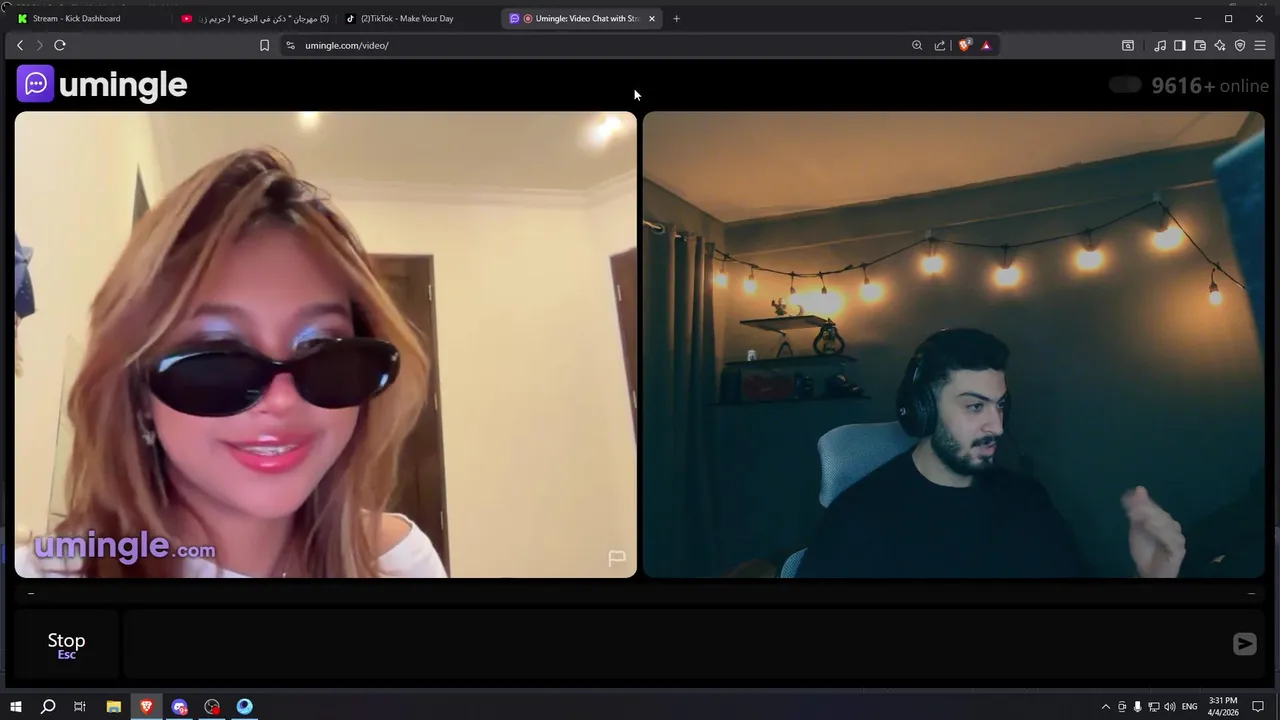Report stranger using flag icon on video
The width and height of the screenshot is (1280, 720).
617,558
